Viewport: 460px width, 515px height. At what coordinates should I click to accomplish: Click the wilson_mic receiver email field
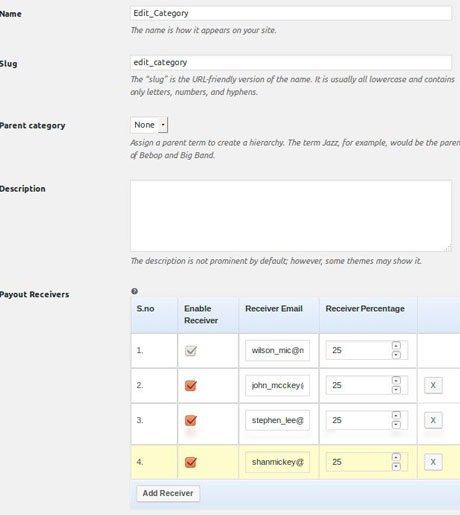point(277,350)
